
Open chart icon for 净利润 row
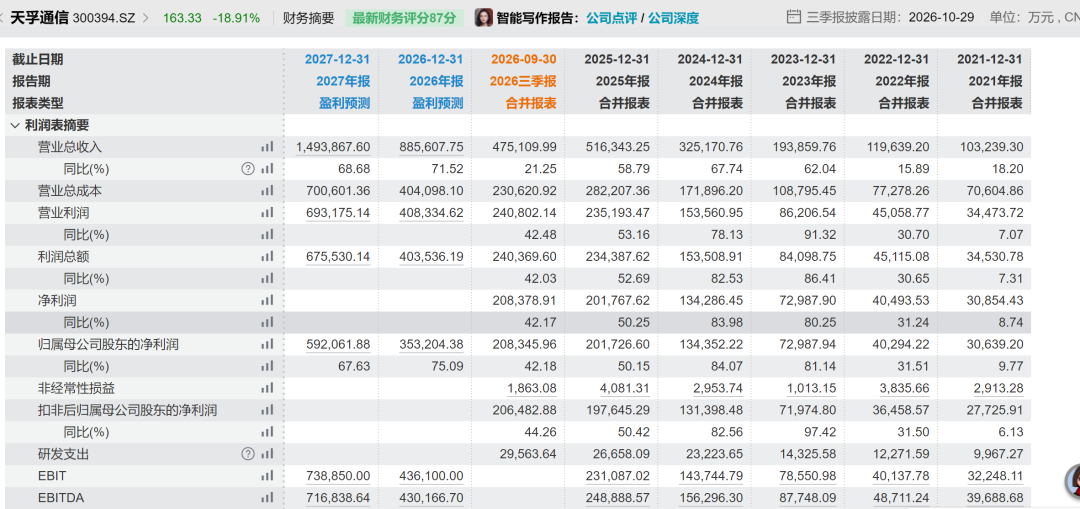[x=267, y=301]
